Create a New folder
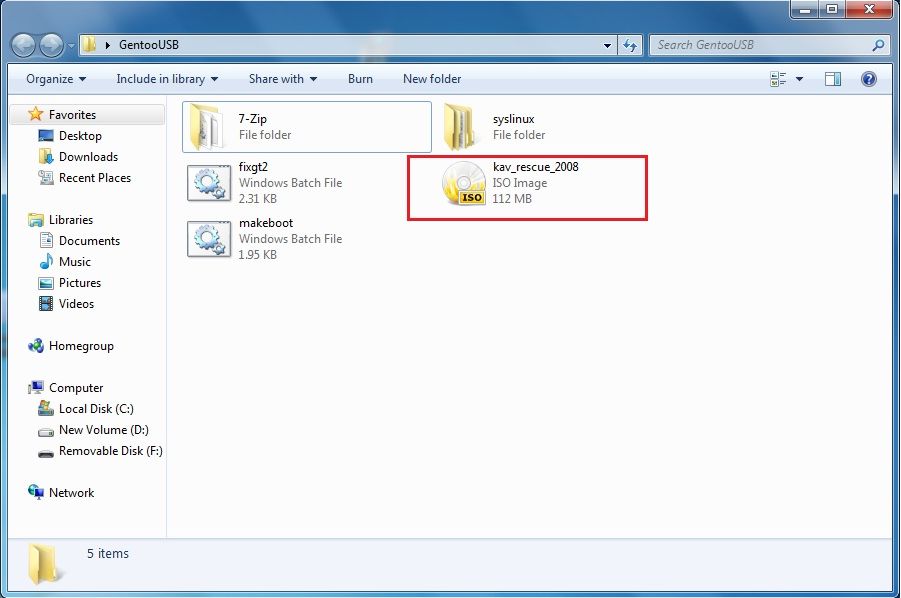This screenshot has height=598, width=901. (x=432, y=79)
